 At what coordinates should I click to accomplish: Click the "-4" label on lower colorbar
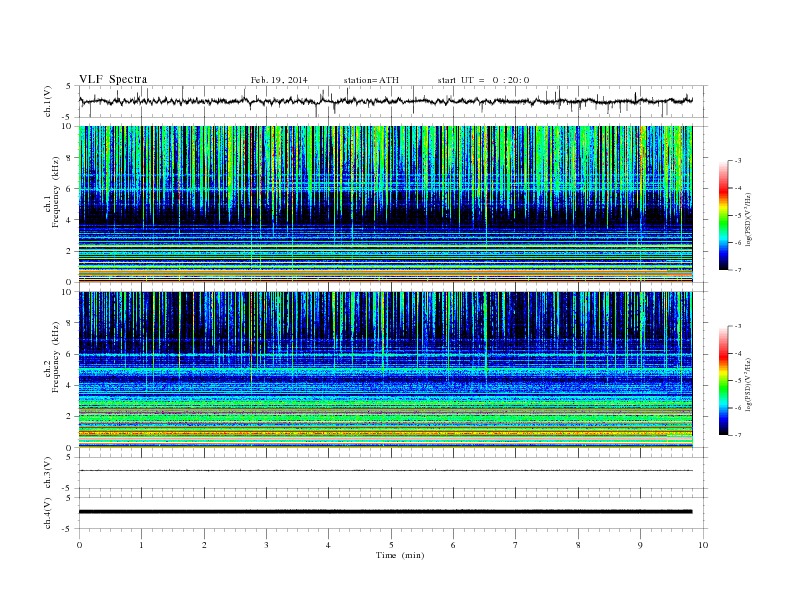[738, 353]
